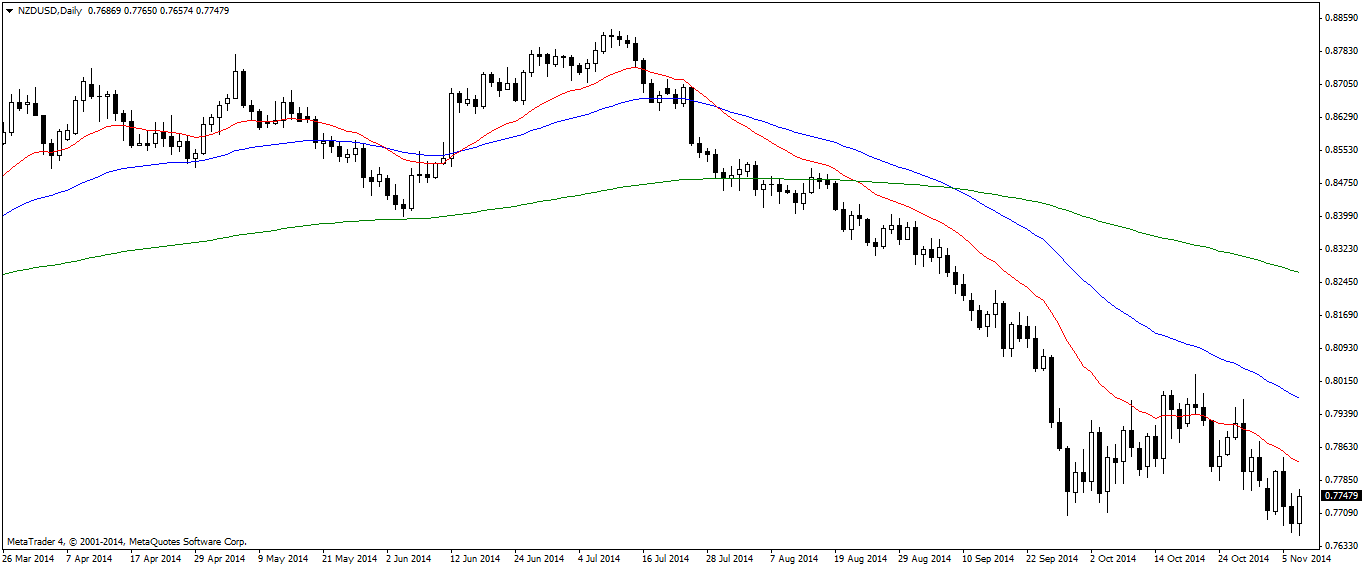The height and width of the screenshot is (567, 1362).
Task: Click the 7 Apr 2014 date label
Action: (90, 559)
